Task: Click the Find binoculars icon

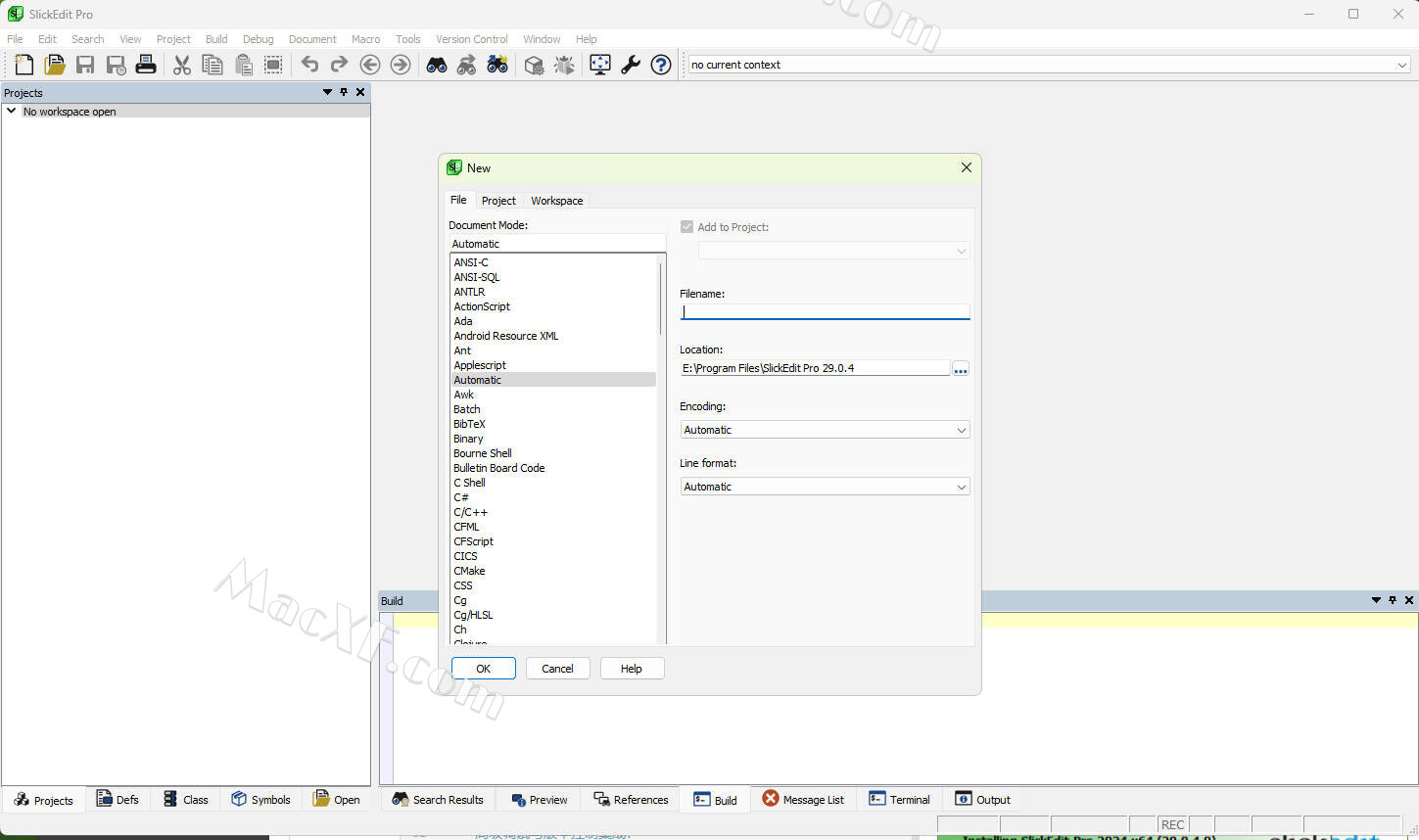Action: pyautogui.click(x=437, y=65)
